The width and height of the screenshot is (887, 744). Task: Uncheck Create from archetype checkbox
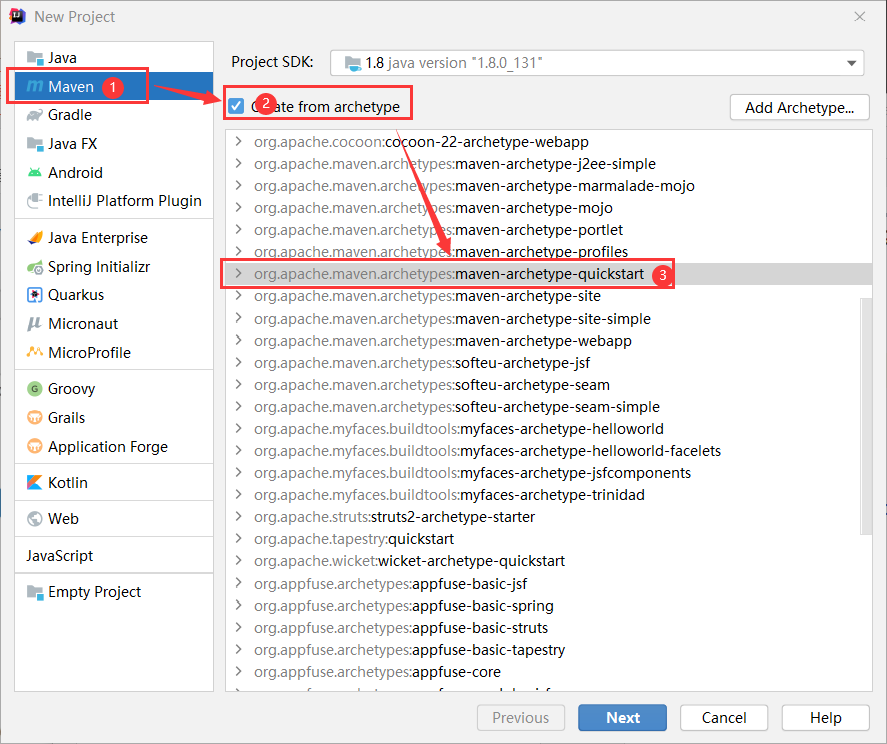point(236,106)
